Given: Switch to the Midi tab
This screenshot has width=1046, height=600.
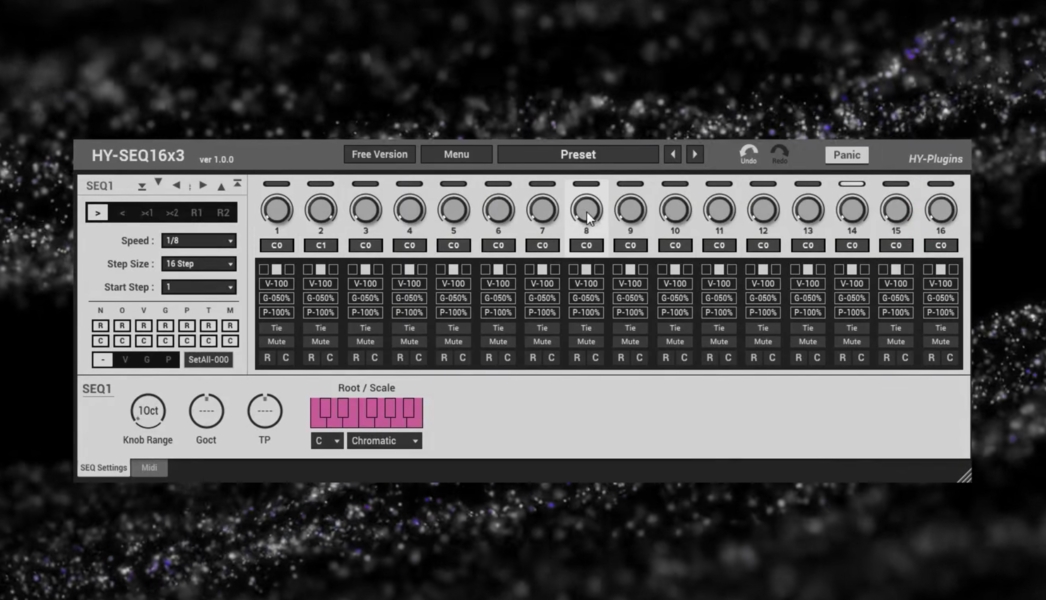Looking at the screenshot, I should click(x=148, y=467).
